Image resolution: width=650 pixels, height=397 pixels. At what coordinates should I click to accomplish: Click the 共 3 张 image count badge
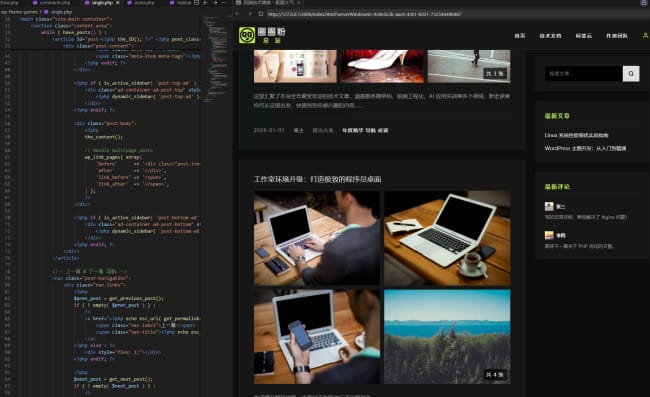[495, 74]
